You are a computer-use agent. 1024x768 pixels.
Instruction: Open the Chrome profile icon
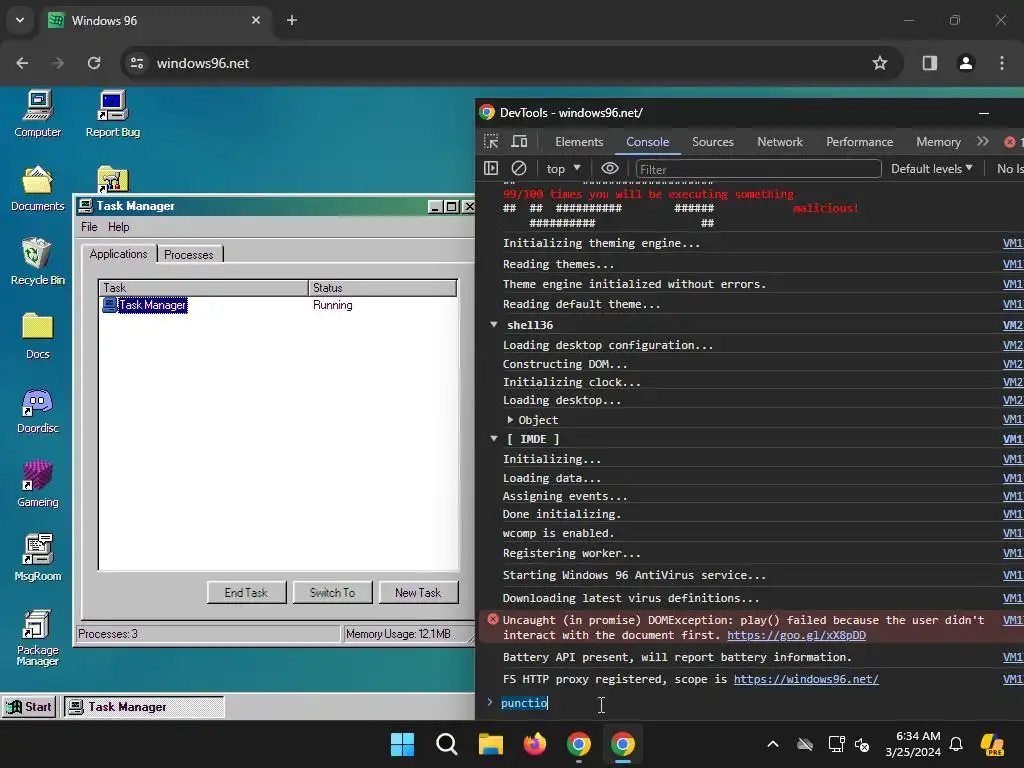pos(965,63)
